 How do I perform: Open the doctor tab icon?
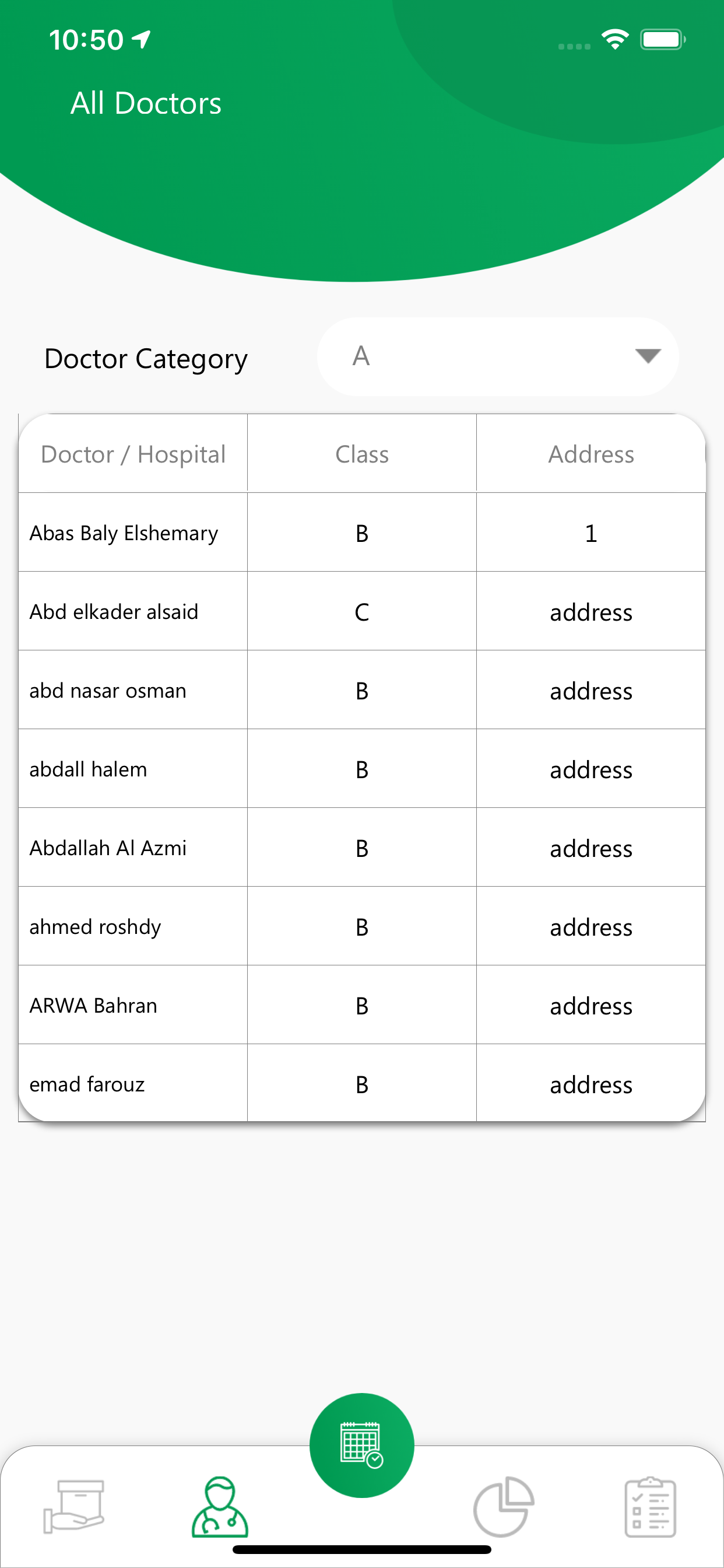(220, 1506)
